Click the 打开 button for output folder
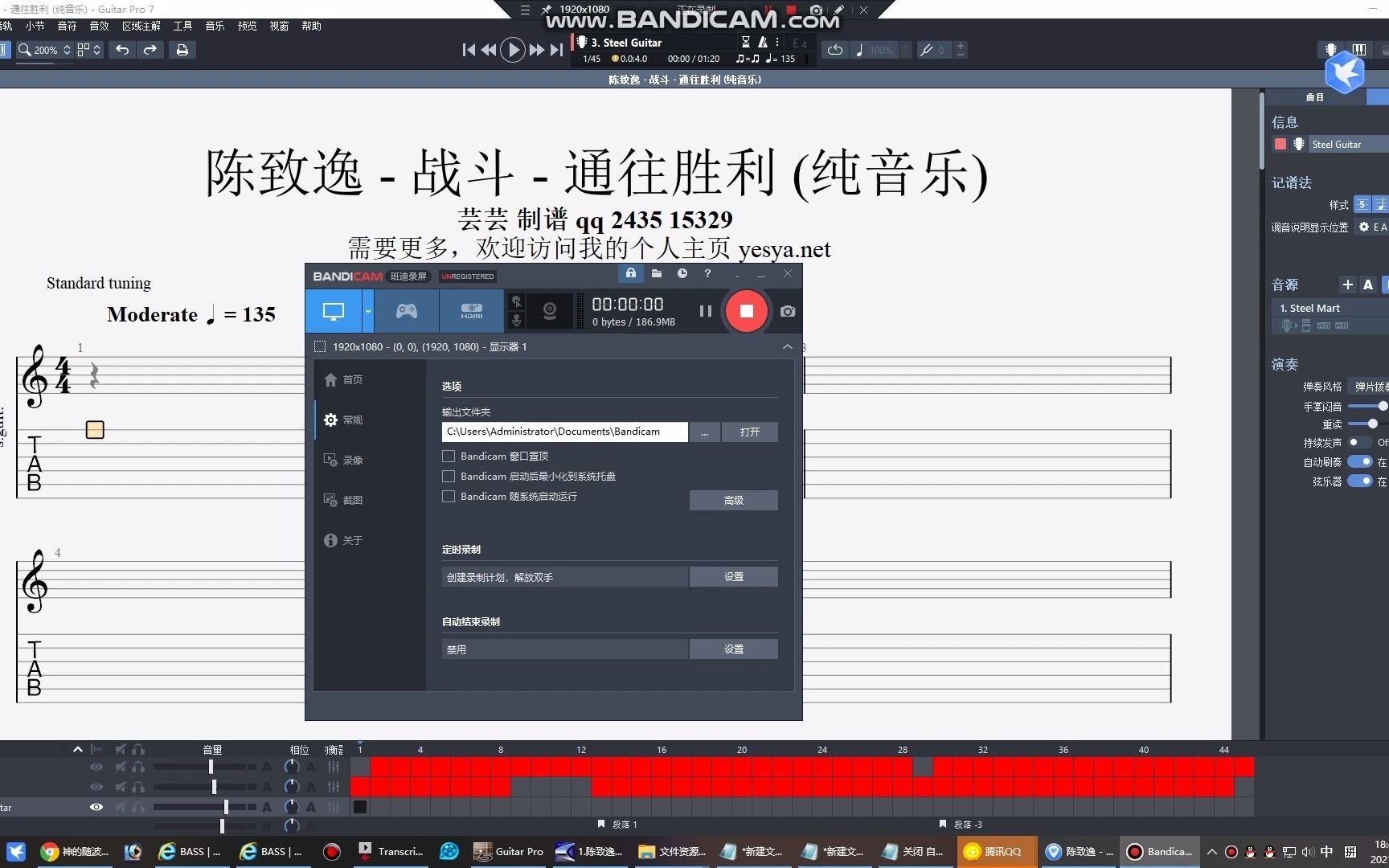 (x=749, y=432)
